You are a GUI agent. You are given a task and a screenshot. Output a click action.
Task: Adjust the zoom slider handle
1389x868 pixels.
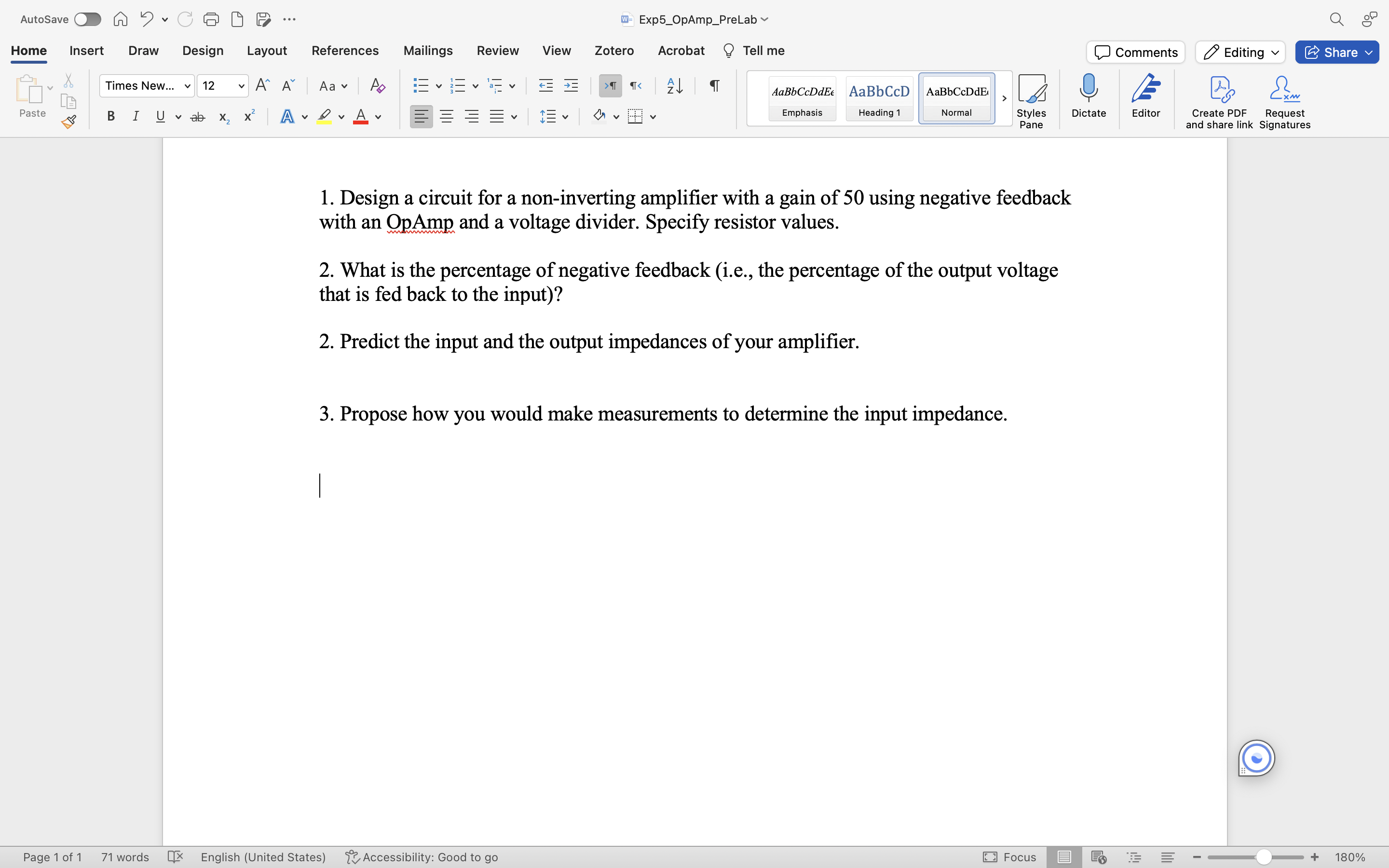click(1263, 857)
